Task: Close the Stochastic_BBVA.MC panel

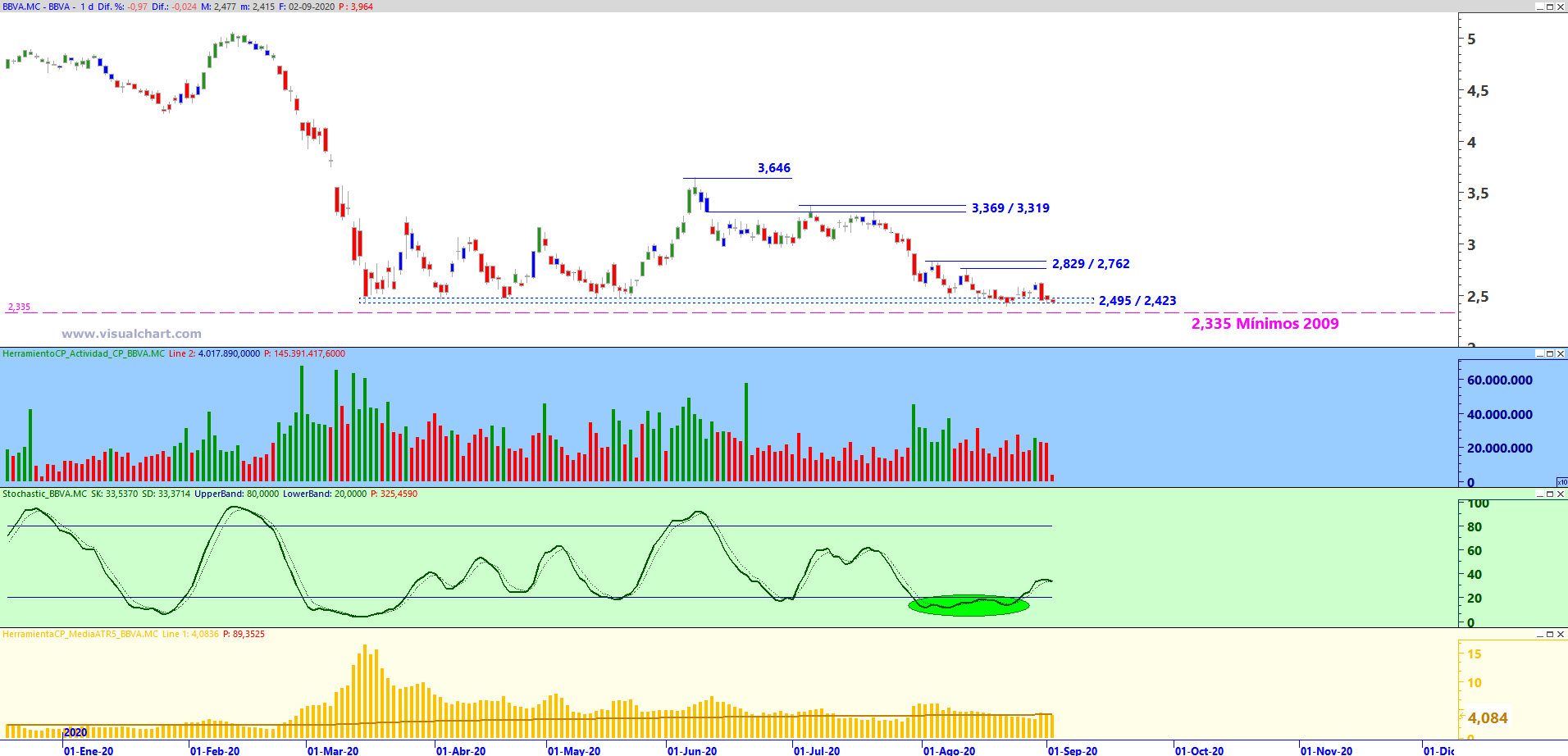Action: (1561, 494)
